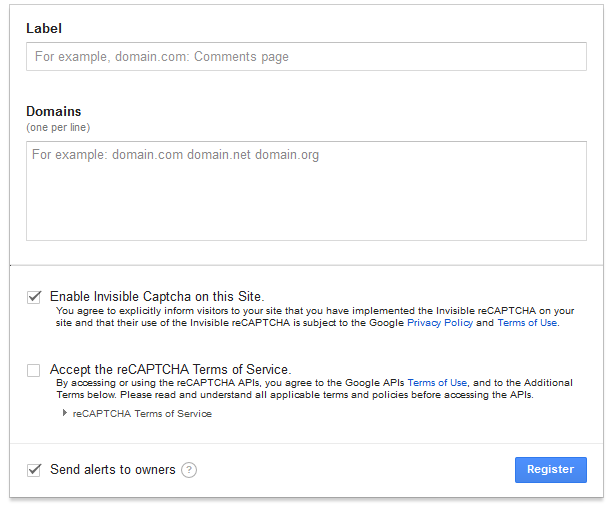Open Terms of Use link after Privacy Policy
The width and height of the screenshot is (616, 514).
point(527,323)
